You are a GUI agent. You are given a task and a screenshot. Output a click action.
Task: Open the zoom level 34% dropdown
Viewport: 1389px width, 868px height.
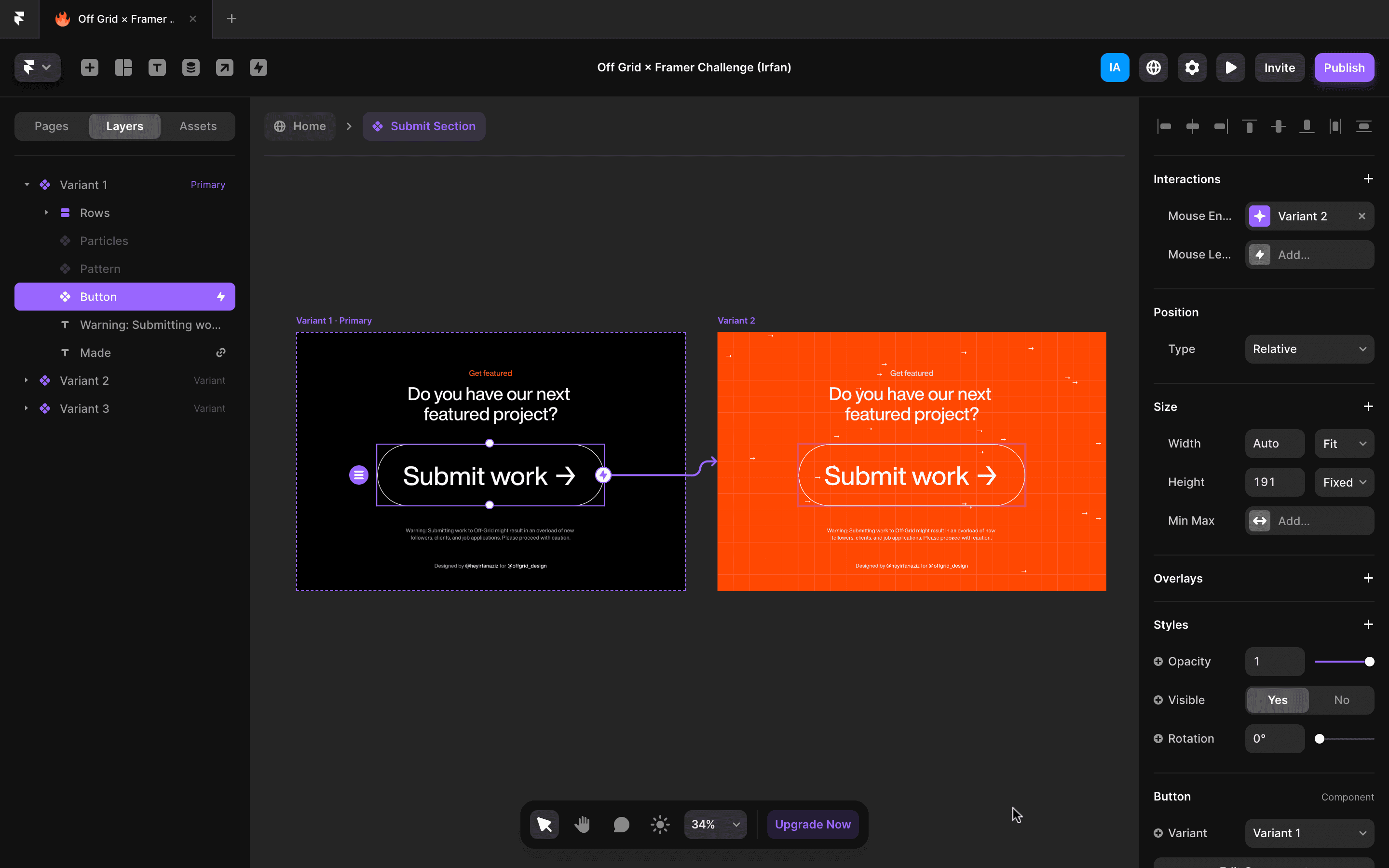click(715, 825)
